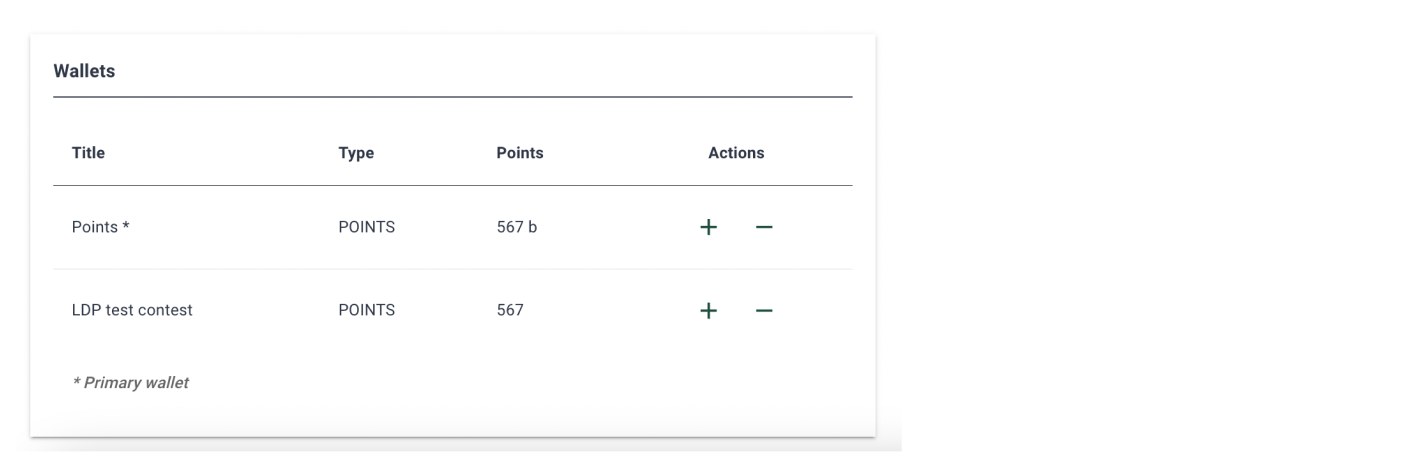Viewport: 1414px width, 470px height.
Task: Click the Primary wallet footnote text
Action: 130,382
